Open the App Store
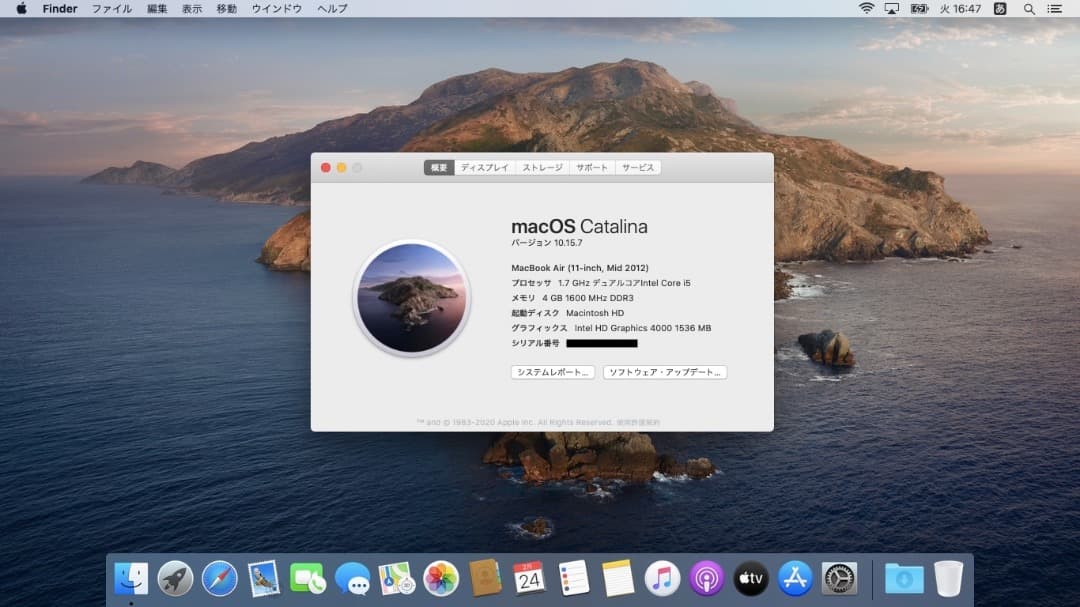The image size is (1080, 607). click(x=794, y=578)
